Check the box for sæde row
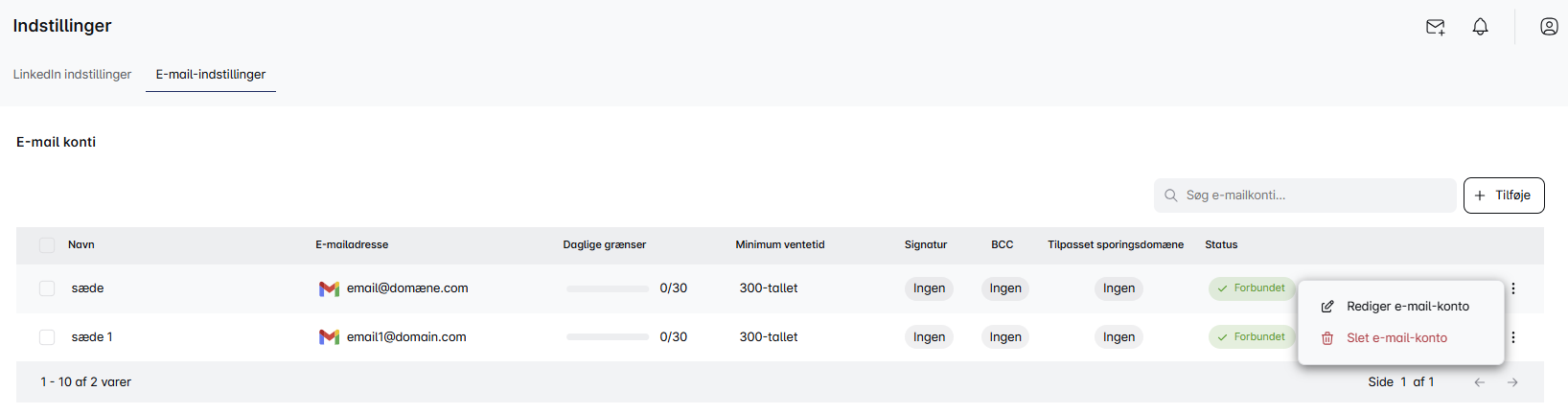Screen dimensions: 1568x414 (x=47, y=288)
